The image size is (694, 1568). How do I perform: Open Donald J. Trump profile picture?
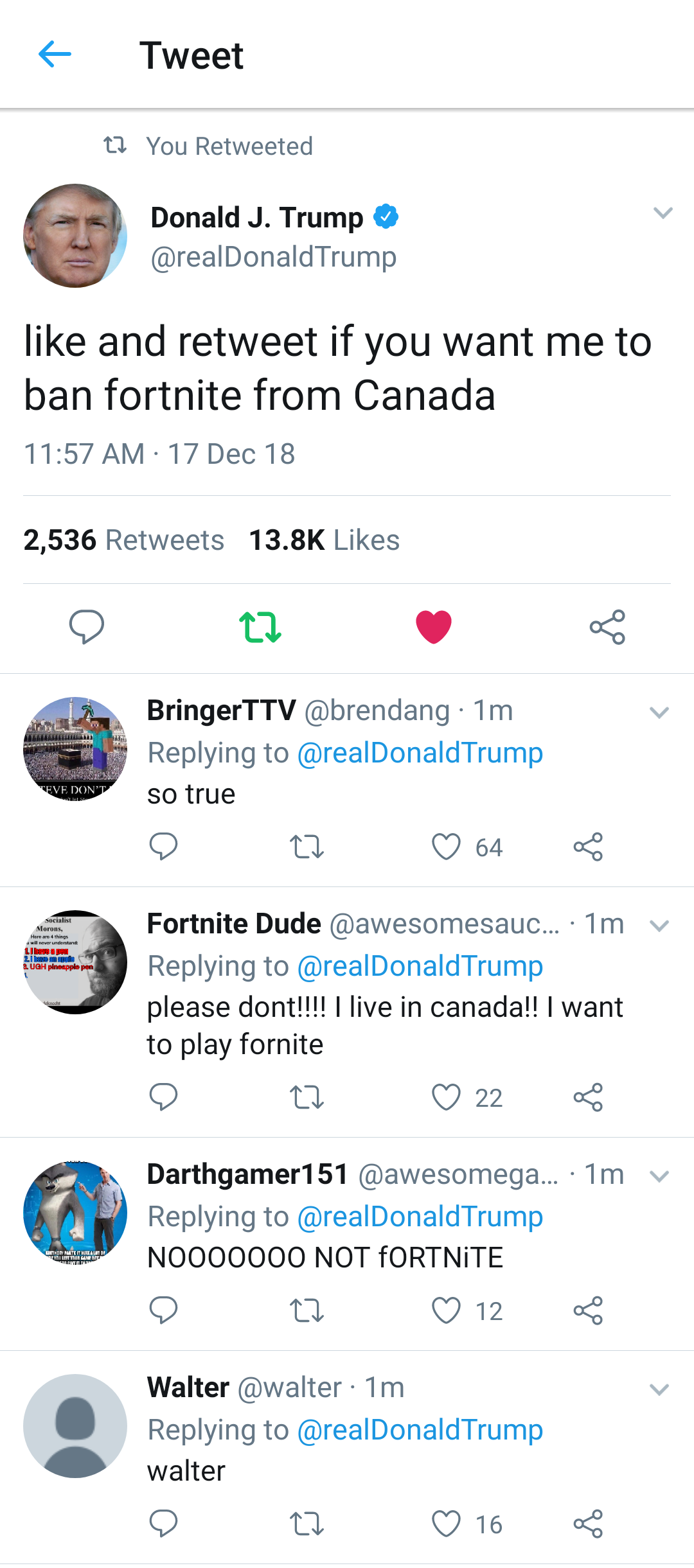[x=75, y=236]
